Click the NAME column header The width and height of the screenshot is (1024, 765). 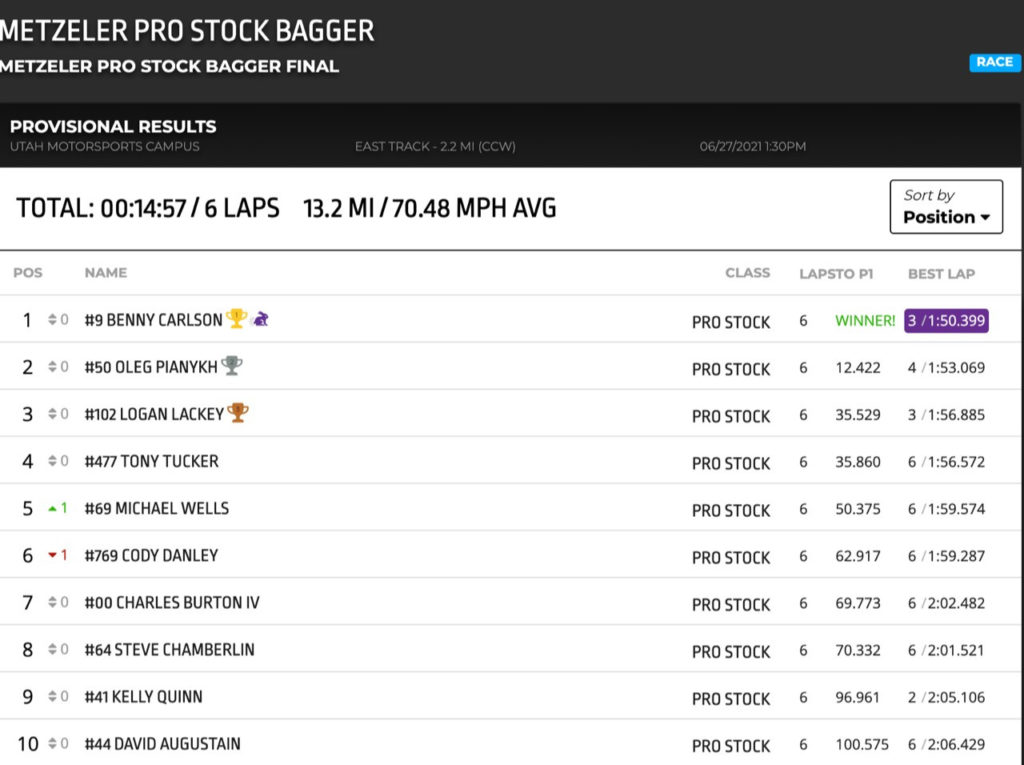105,273
